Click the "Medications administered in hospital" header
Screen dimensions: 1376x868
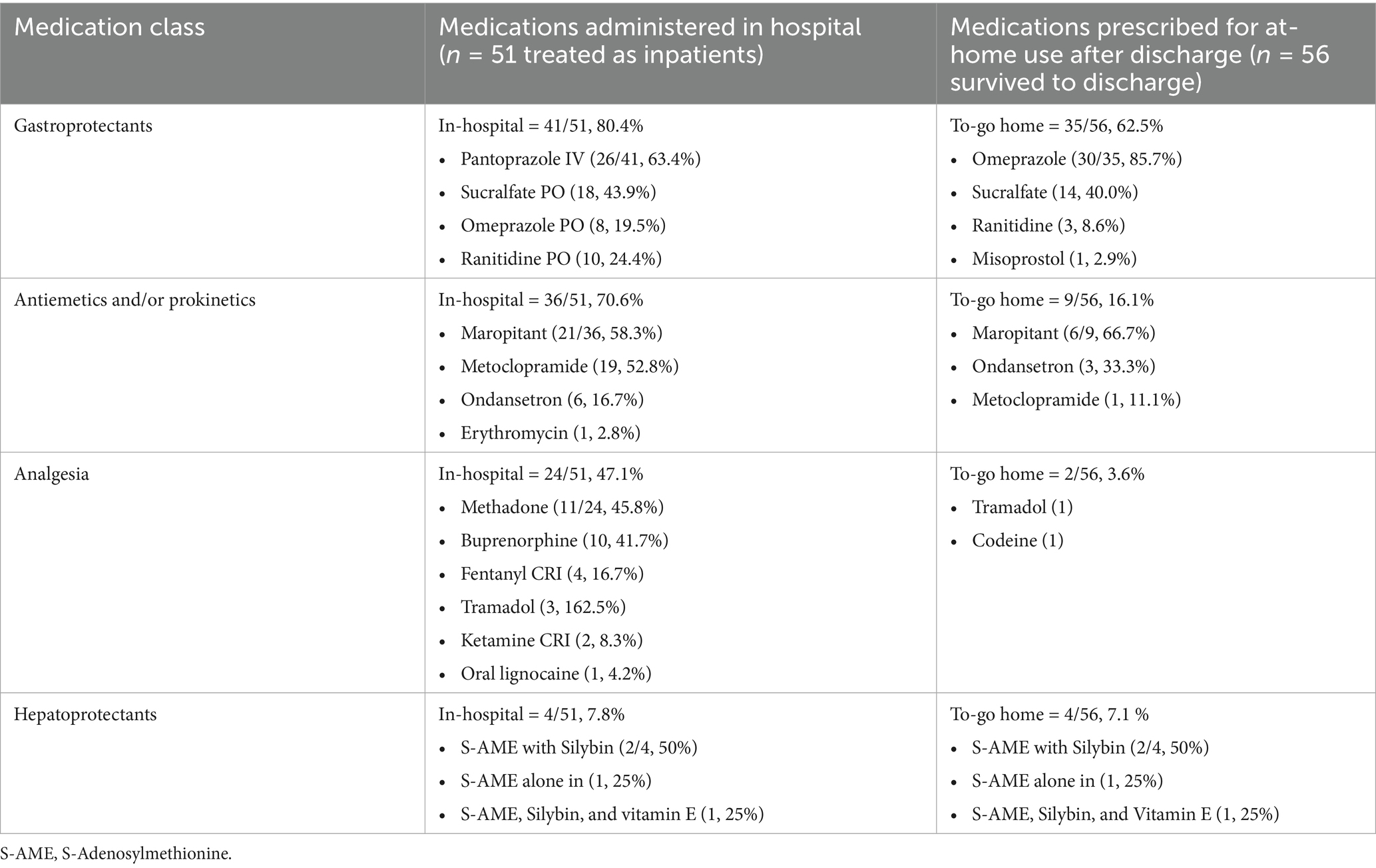[x=650, y=28]
